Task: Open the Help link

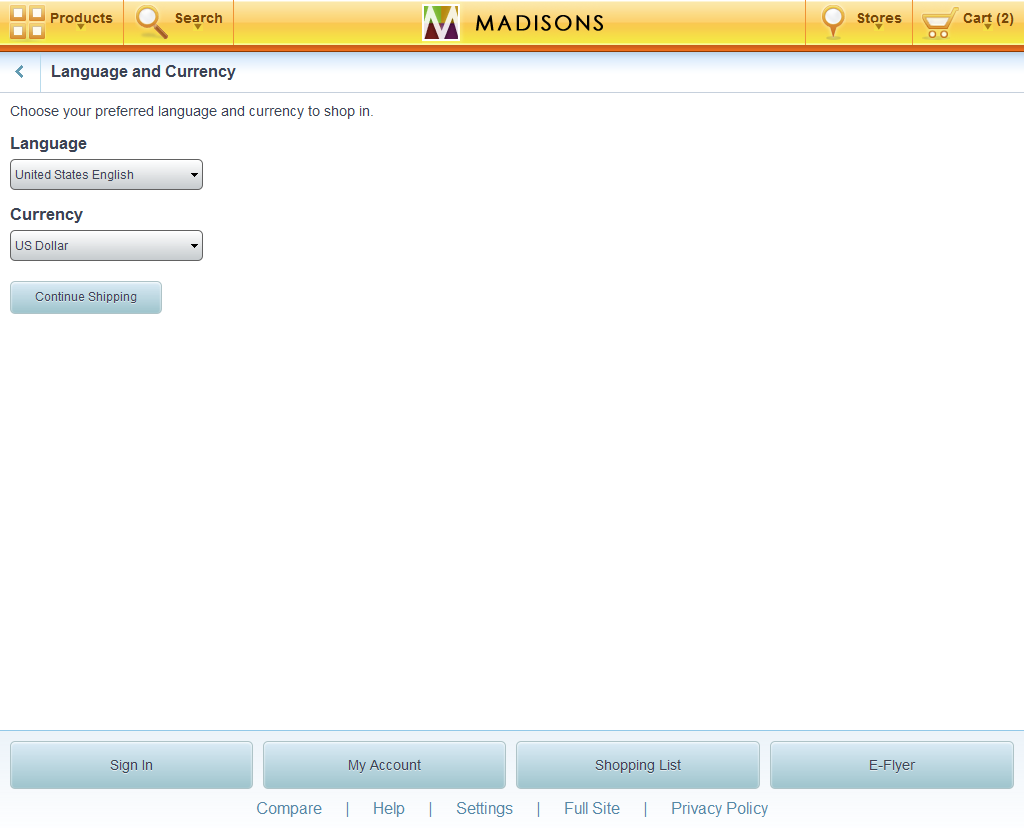Action: pos(389,808)
